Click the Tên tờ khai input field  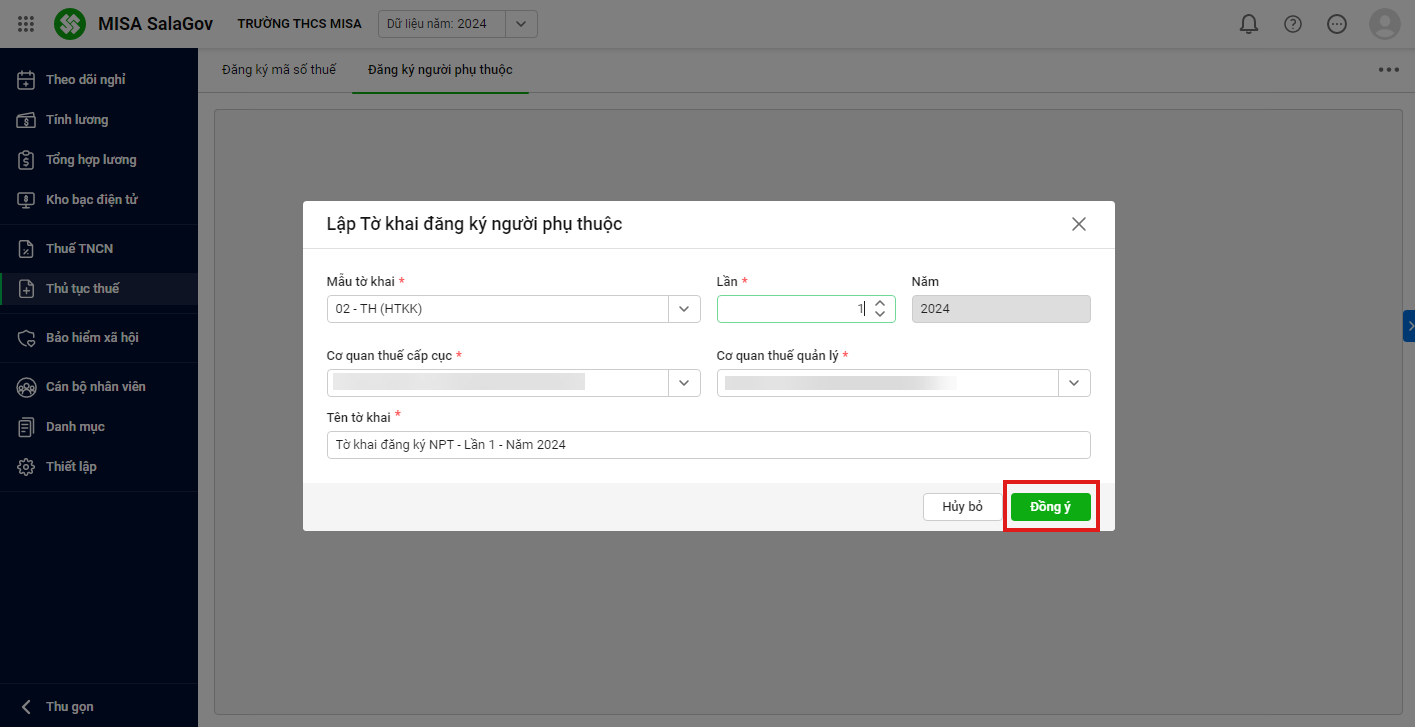(708, 445)
